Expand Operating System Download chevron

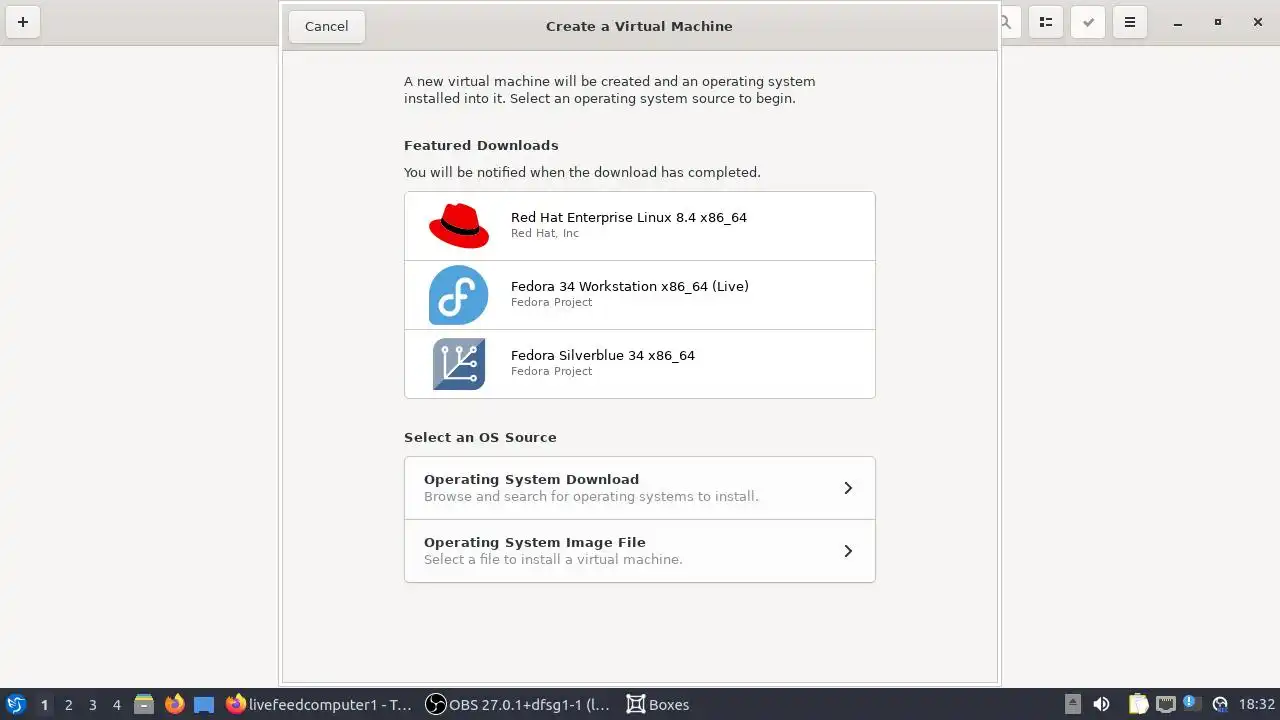tap(848, 488)
